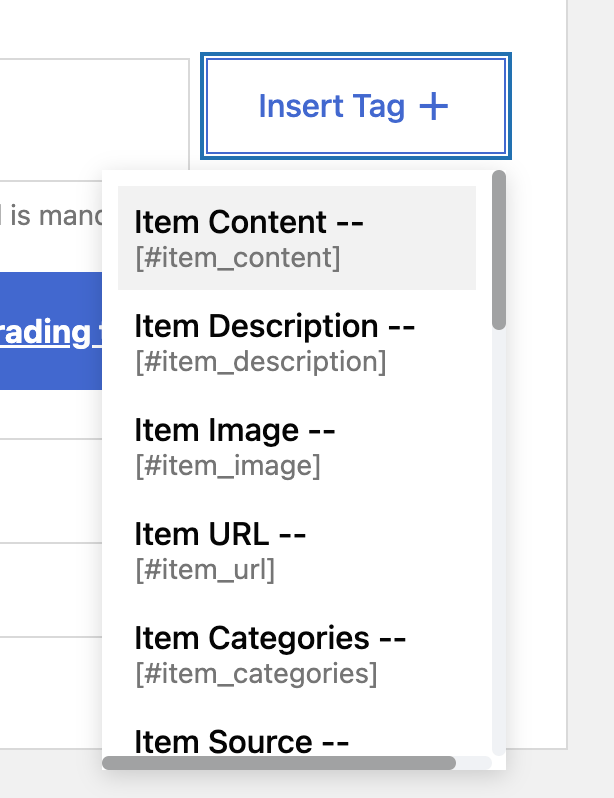Open the underlined upgrading link

50,332
